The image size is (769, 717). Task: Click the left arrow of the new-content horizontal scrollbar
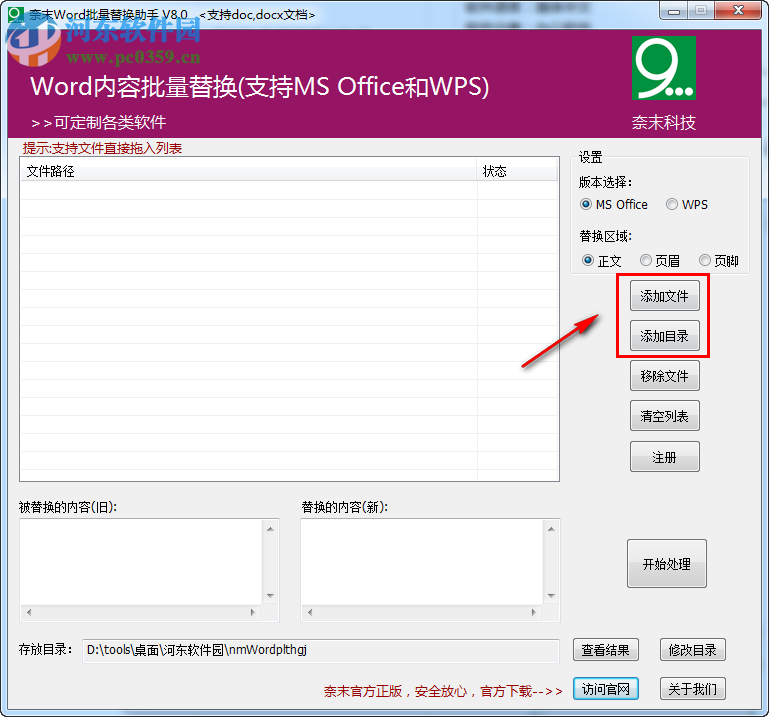tap(310, 612)
